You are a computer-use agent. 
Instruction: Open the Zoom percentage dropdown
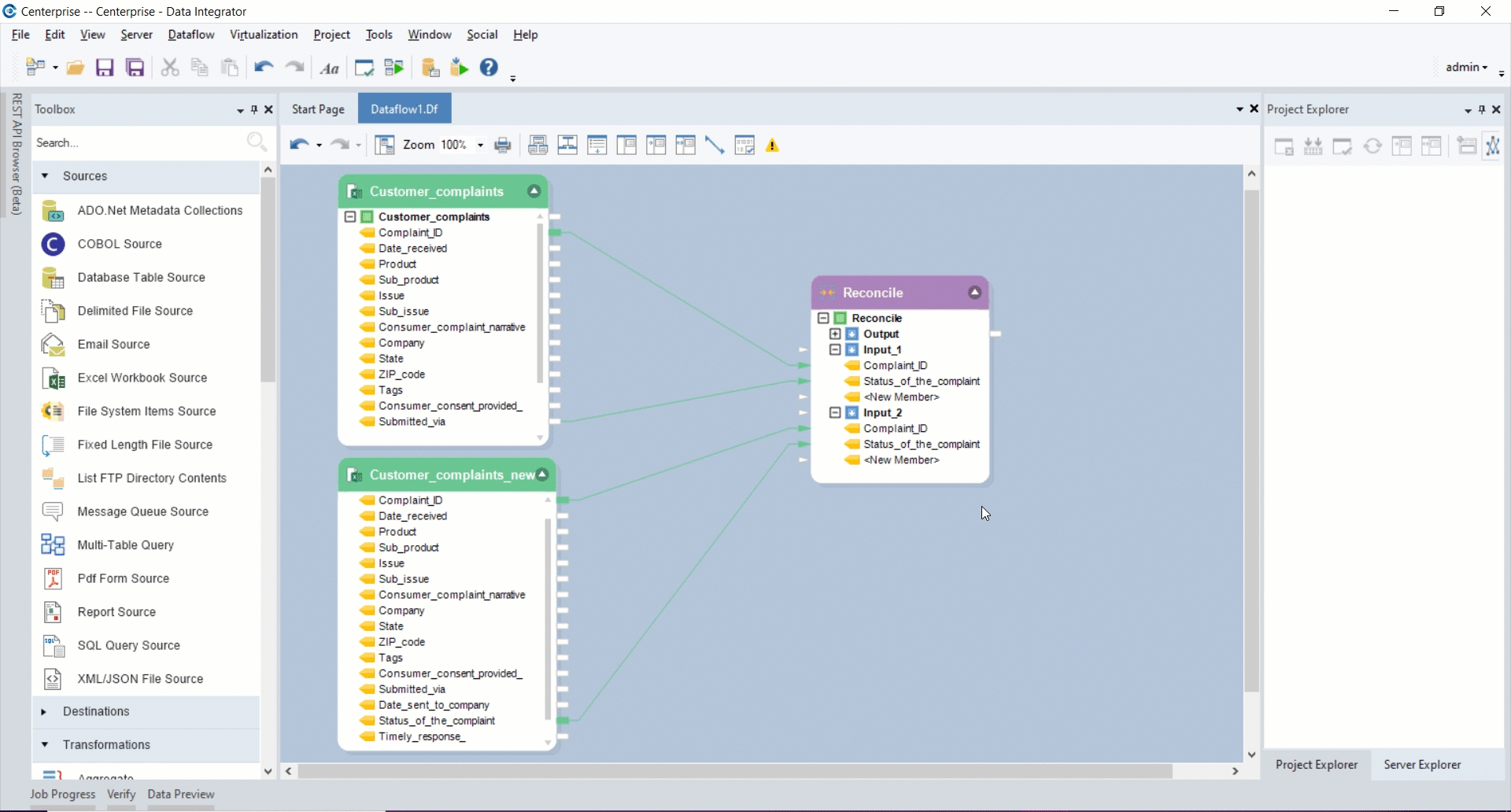pyautogui.click(x=480, y=146)
